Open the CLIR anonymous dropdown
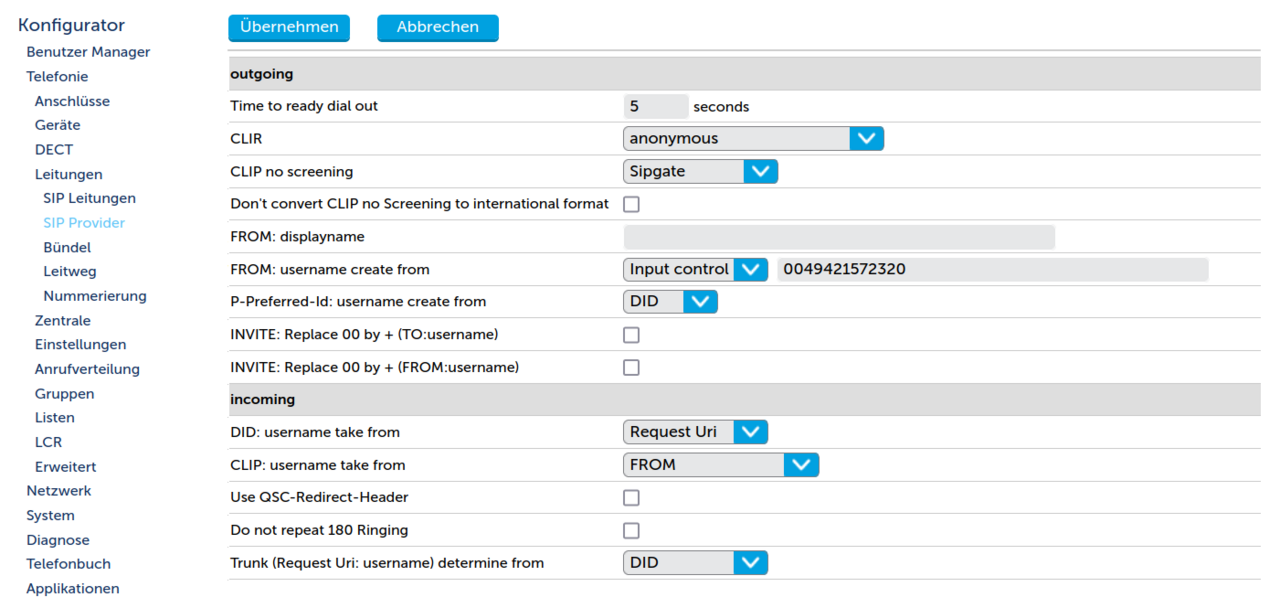1280x597 pixels. pos(753,139)
